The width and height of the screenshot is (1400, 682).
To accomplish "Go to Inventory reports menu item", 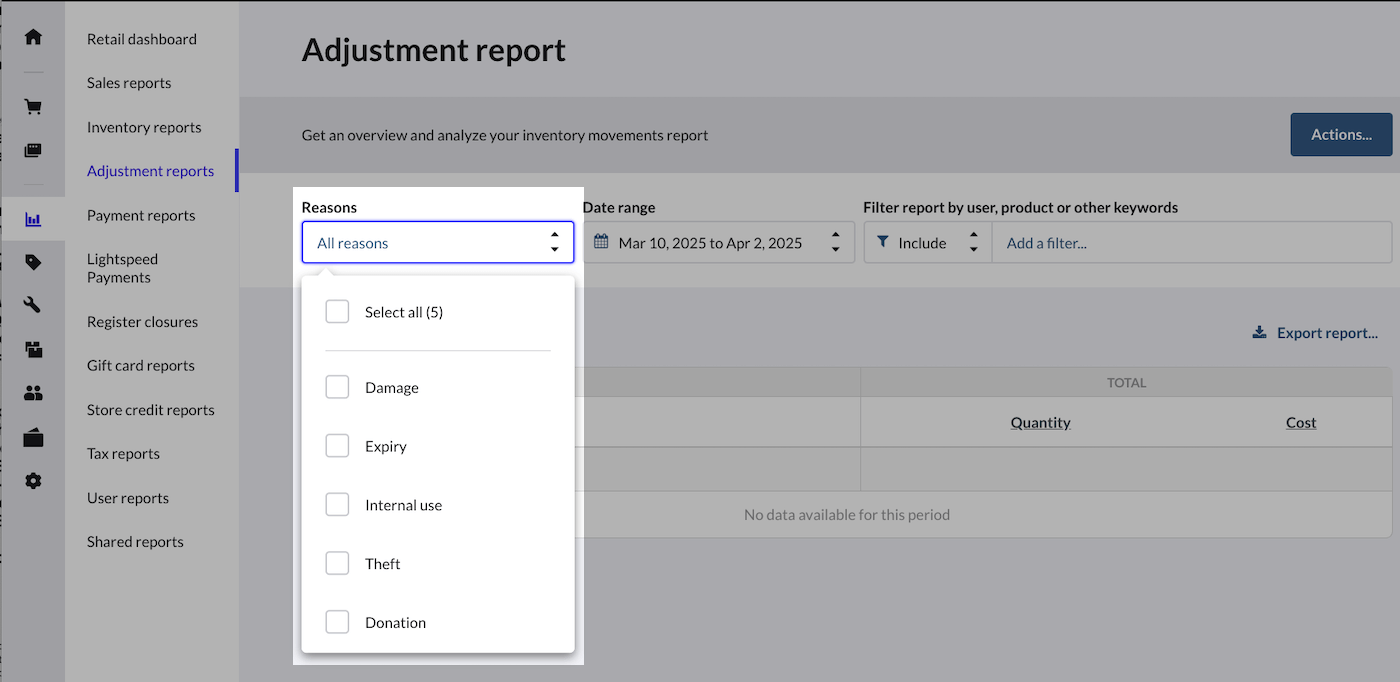I will point(144,127).
